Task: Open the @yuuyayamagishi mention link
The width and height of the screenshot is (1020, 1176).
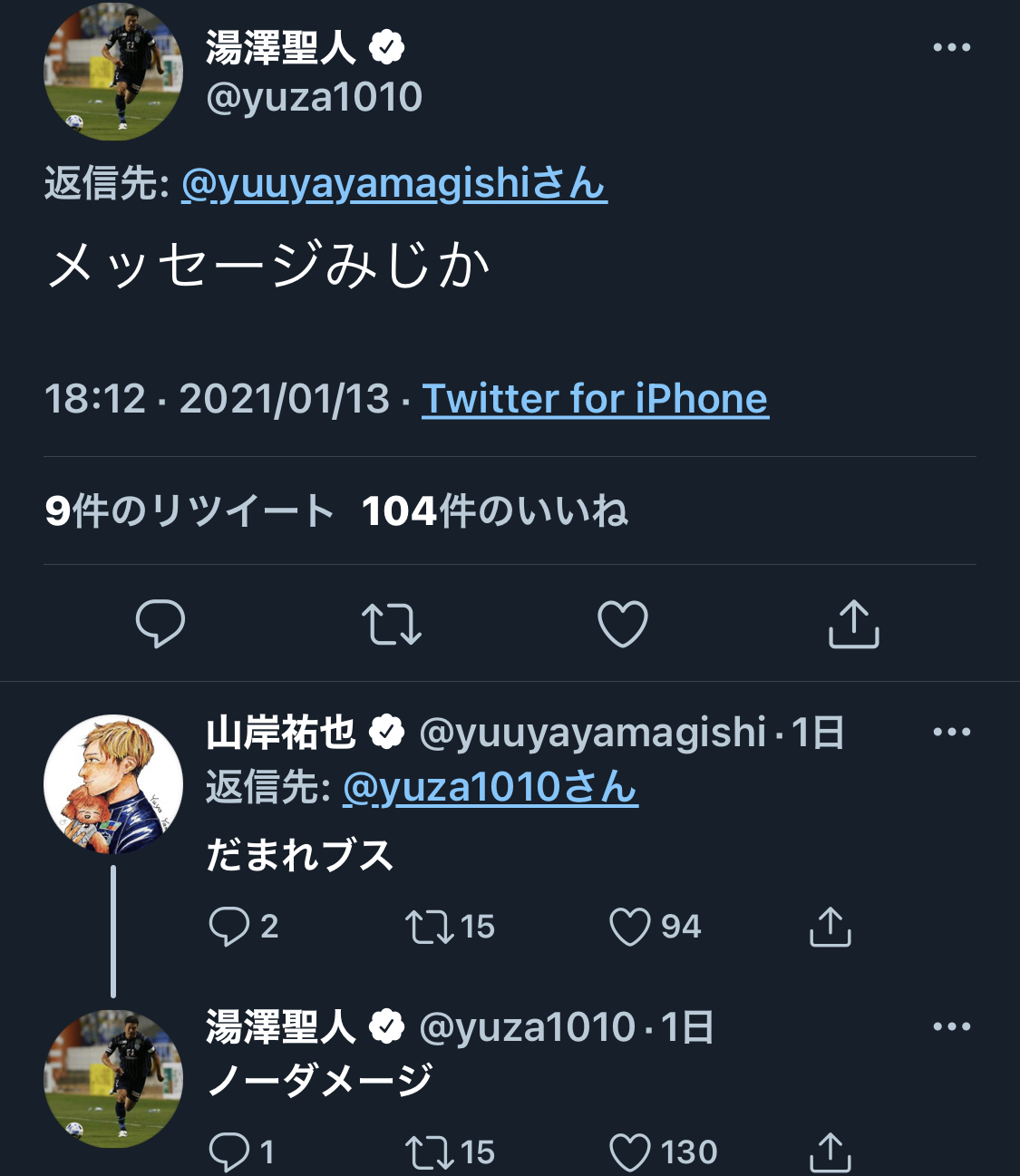Action: coord(393,184)
